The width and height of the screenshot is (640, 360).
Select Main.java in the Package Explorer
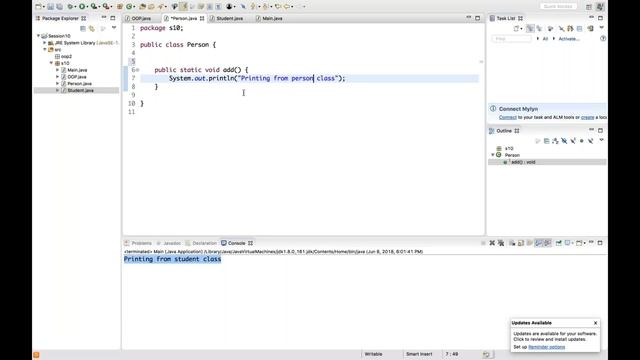point(77,70)
